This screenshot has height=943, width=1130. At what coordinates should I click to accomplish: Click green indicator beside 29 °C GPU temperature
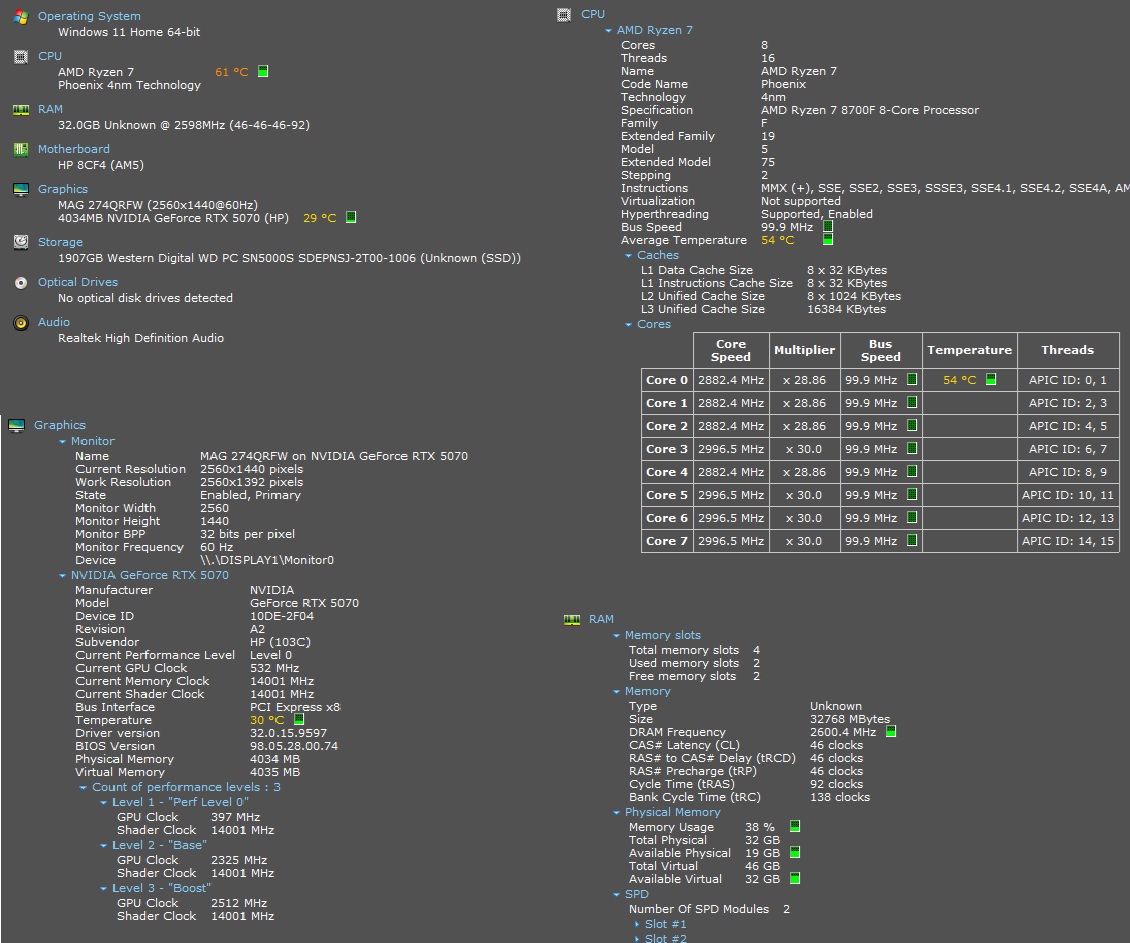click(x=351, y=217)
